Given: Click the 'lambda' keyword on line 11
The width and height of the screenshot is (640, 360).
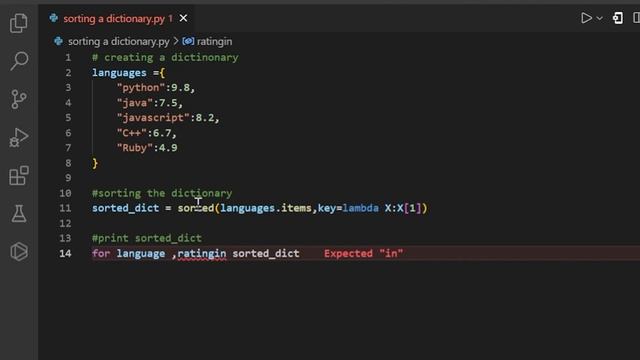Looking at the screenshot, I should click(x=360, y=208).
